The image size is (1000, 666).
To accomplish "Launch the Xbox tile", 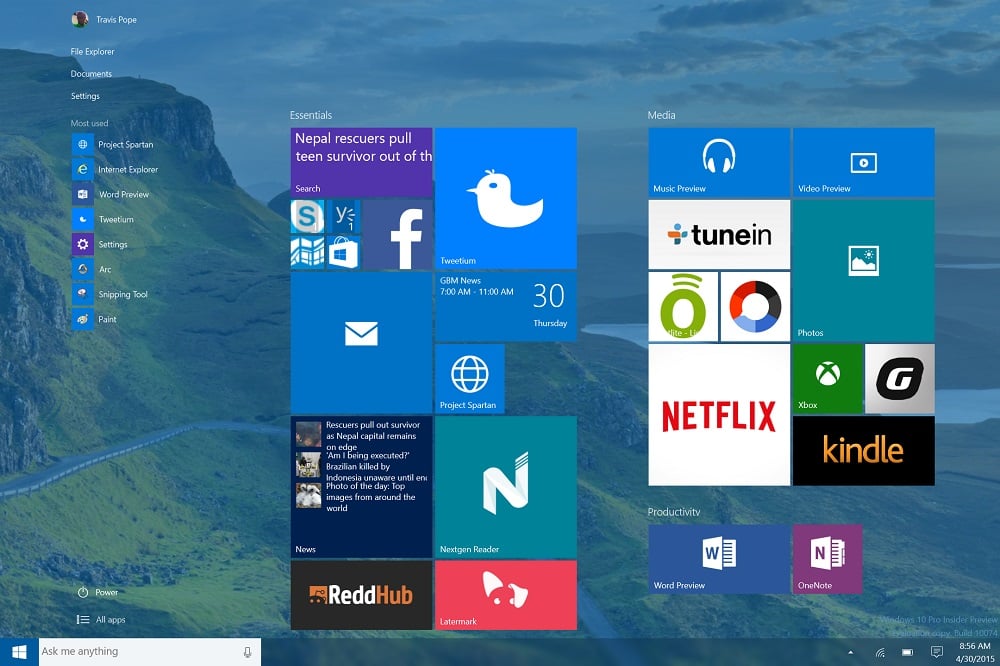I will (827, 378).
